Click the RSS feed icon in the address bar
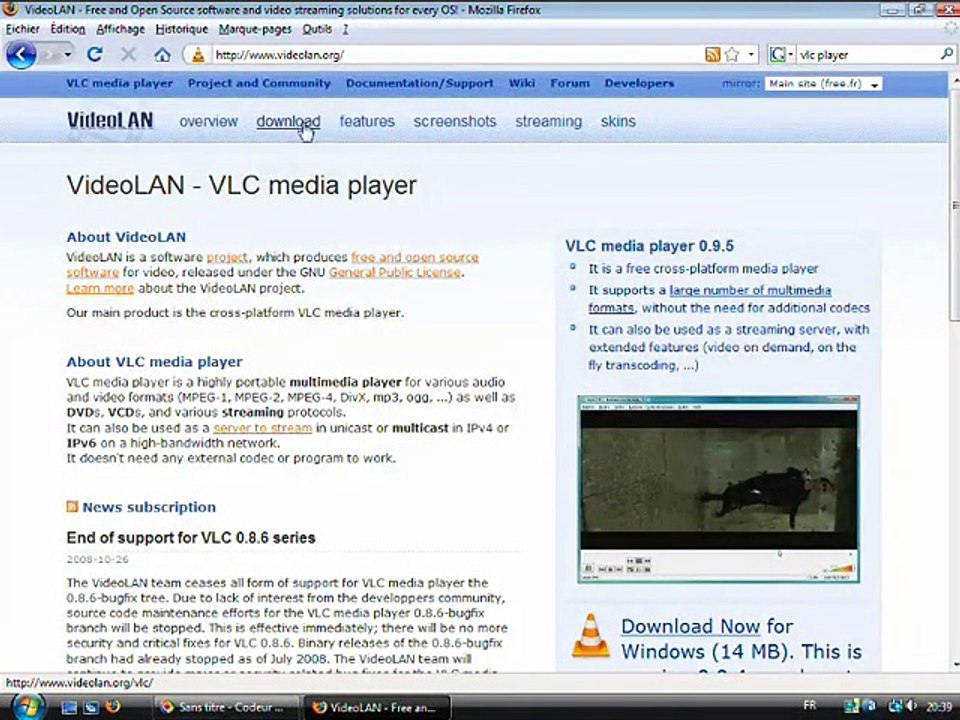 click(713, 55)
